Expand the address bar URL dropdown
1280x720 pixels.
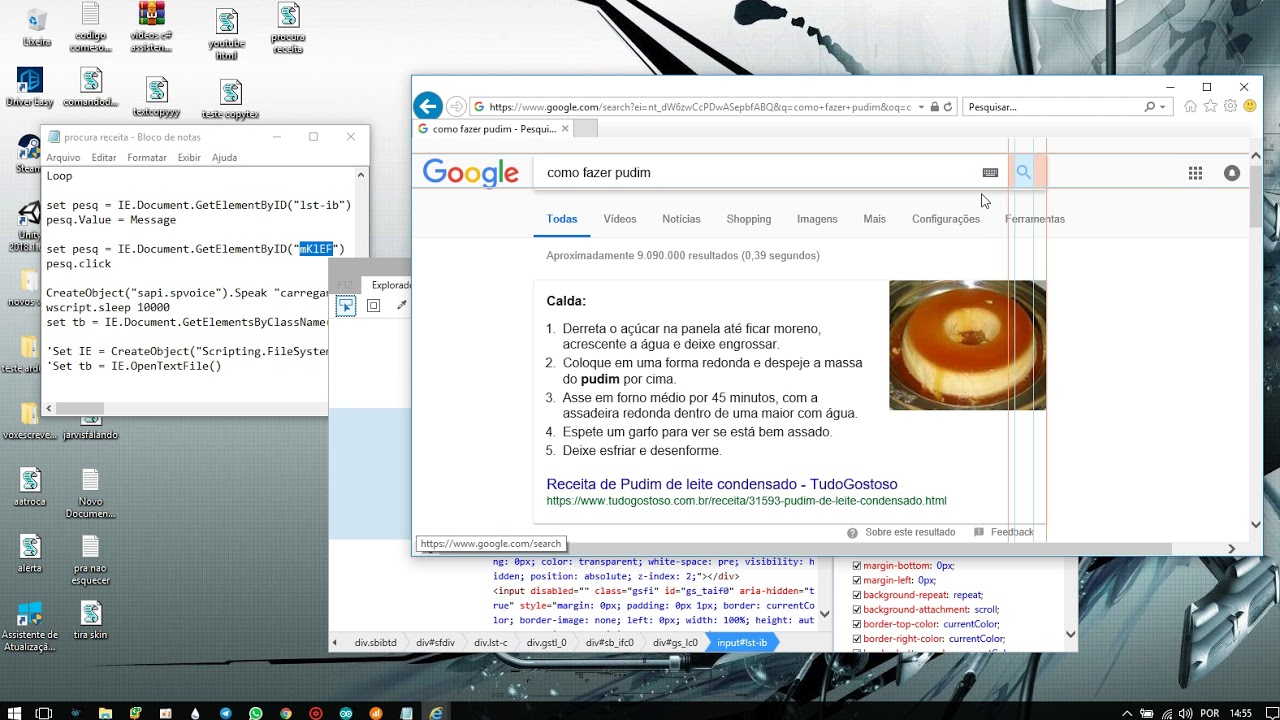(922, 107)
